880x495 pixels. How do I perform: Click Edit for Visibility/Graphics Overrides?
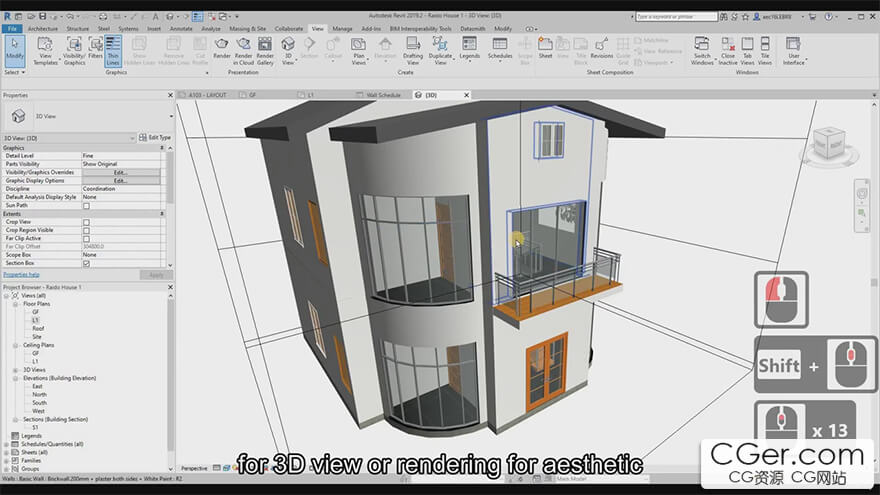[120, 172]
